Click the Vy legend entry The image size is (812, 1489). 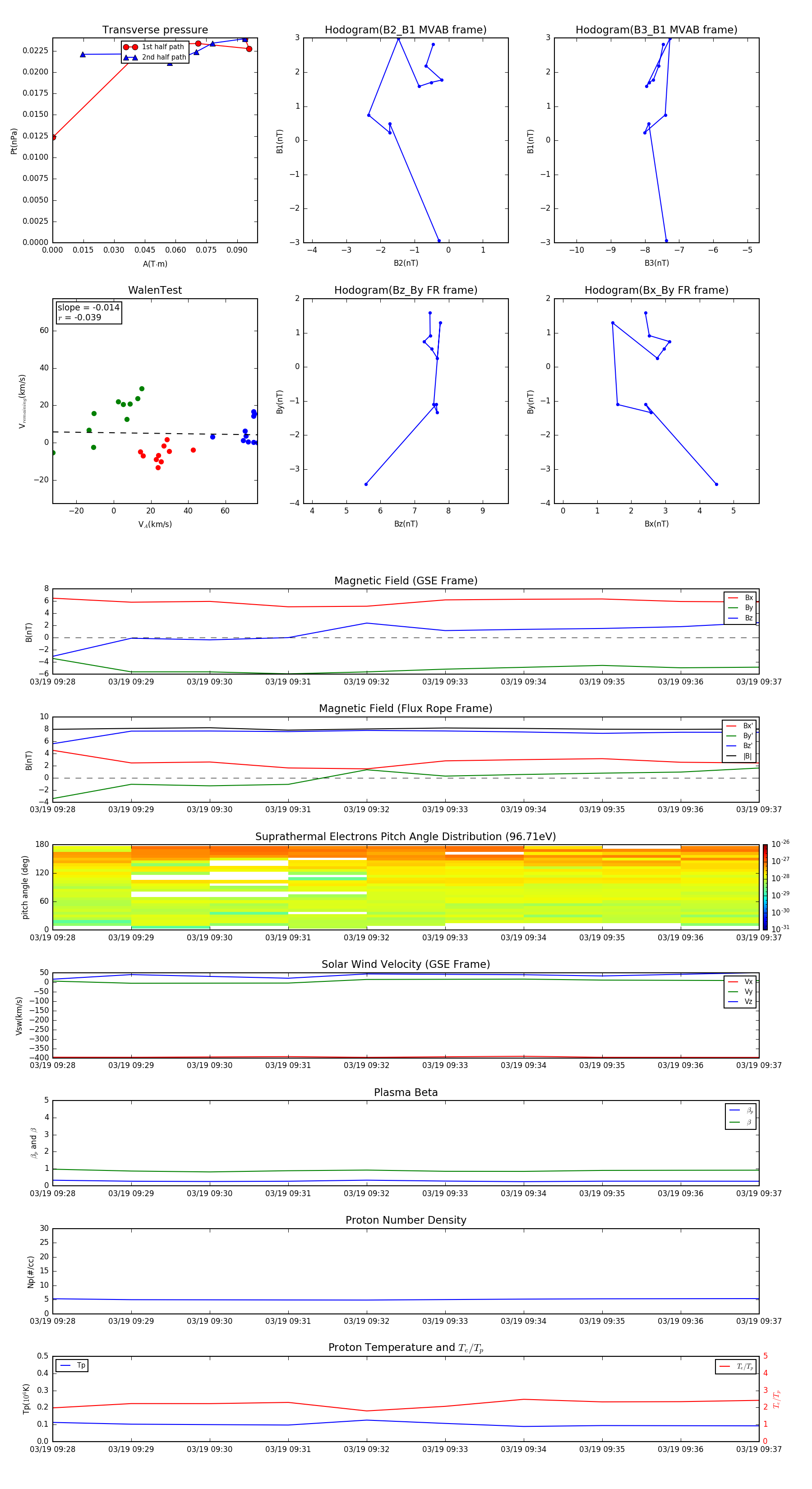click(x=740, y=992)
